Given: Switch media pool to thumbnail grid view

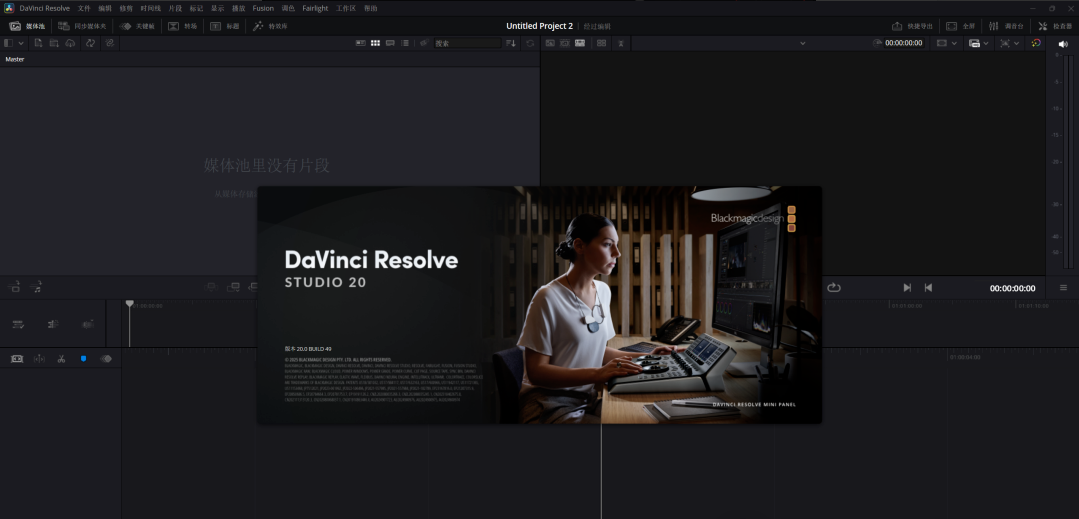Looking at the screenshot, I should click(375, 43).
